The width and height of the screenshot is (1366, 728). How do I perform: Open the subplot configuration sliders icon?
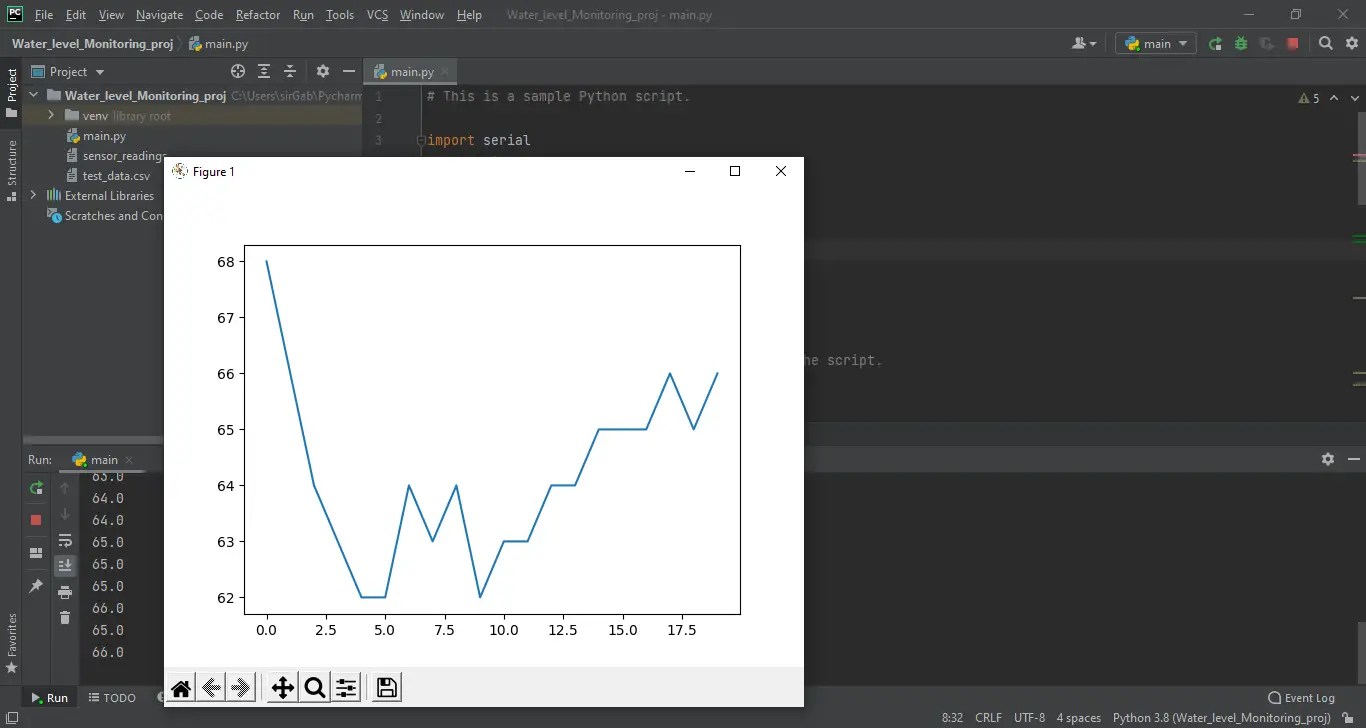[346, 687]
